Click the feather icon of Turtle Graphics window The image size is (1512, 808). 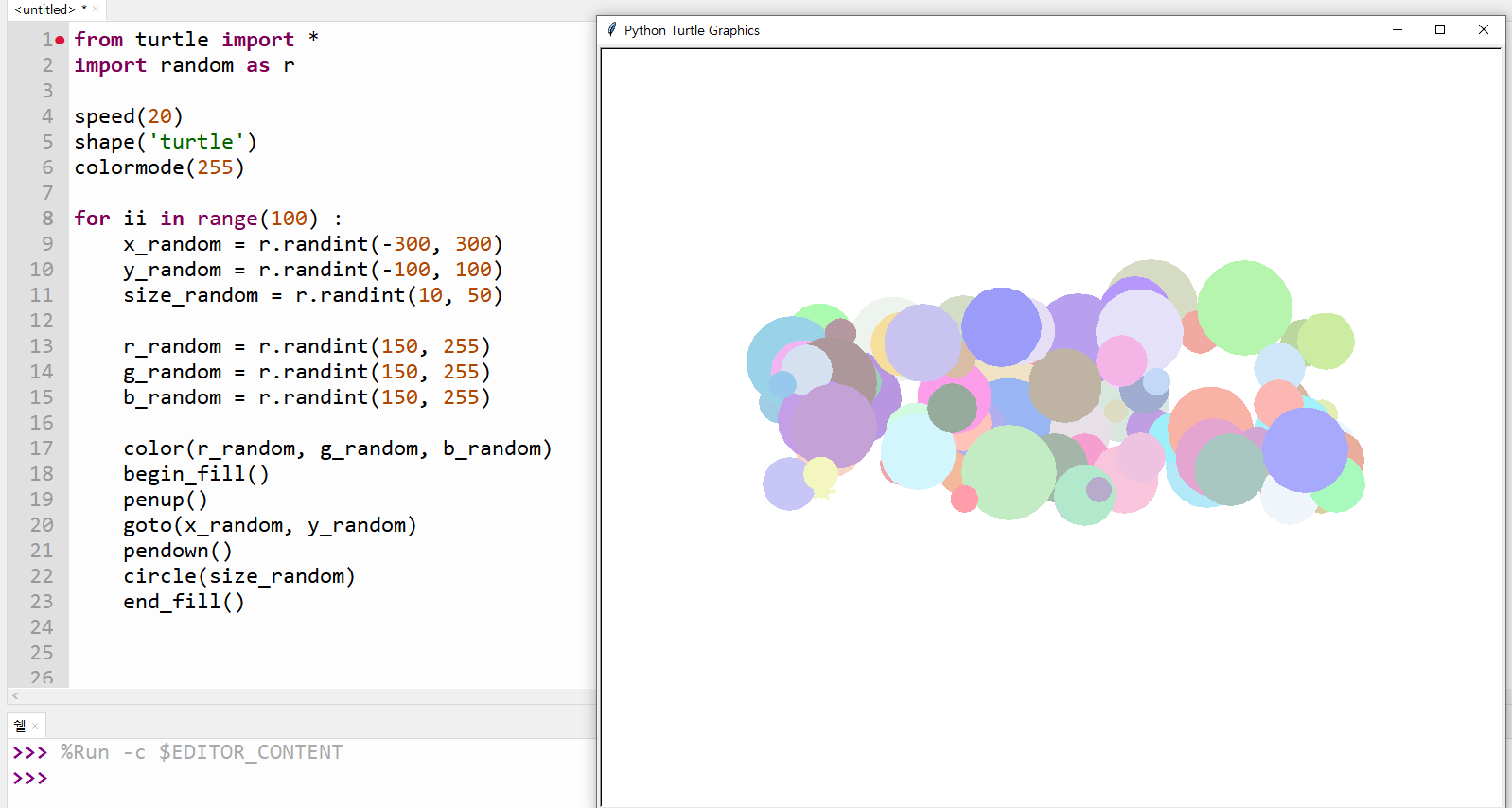[612, 29]
